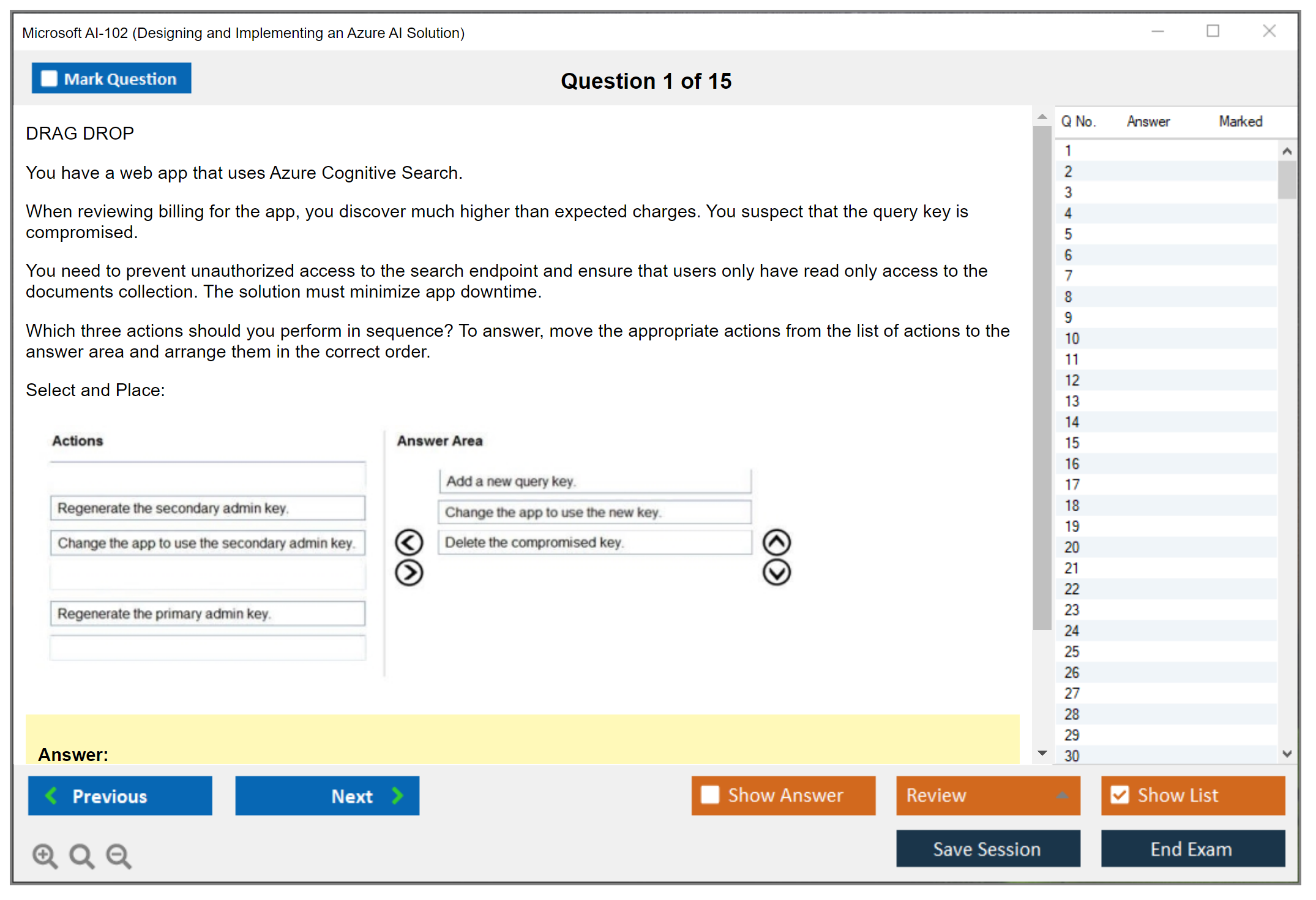The width and height of the screenshot is (1316, 900).
Task: Click the question list scrollbar thumb
Action: coord(1287,180)
